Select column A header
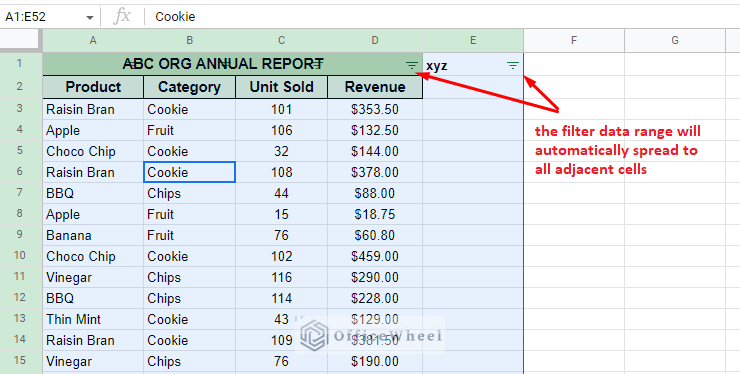The height and width of the screenshot is (374, 740). [93, 41]
